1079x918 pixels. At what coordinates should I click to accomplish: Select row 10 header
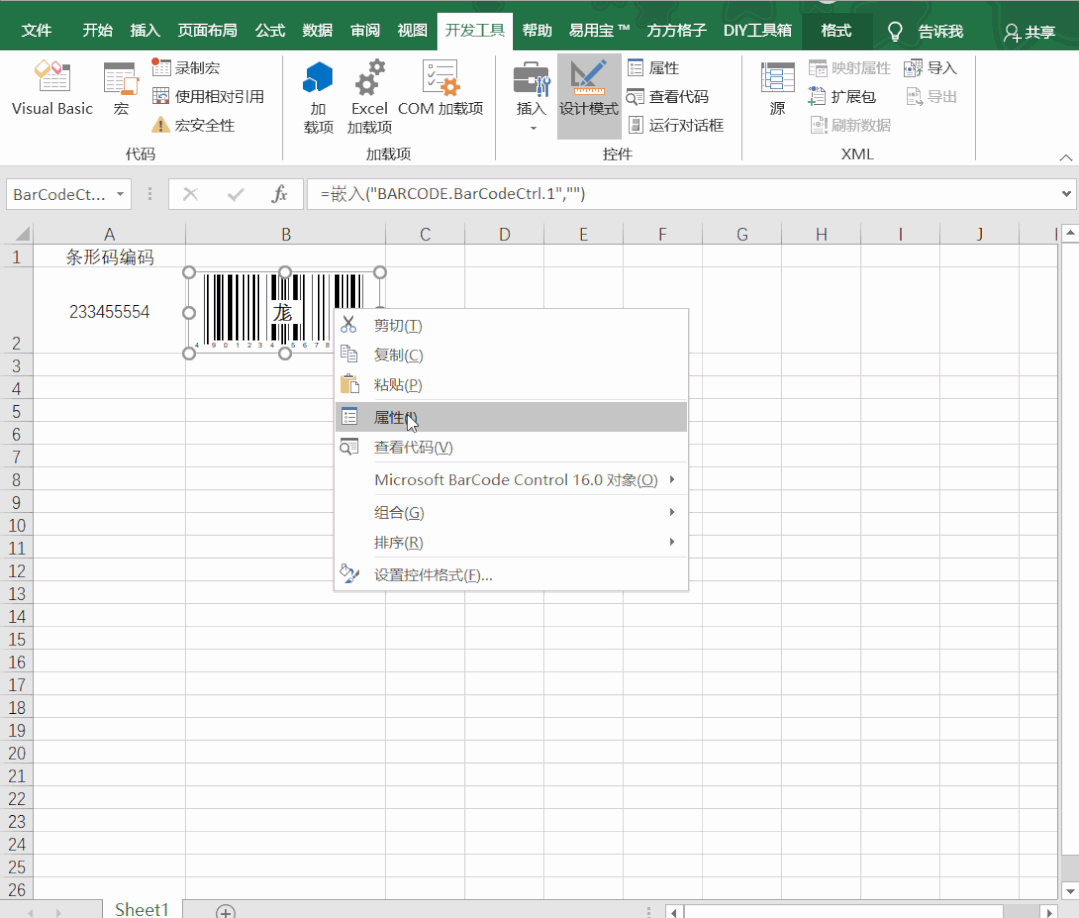click(17, 526)
